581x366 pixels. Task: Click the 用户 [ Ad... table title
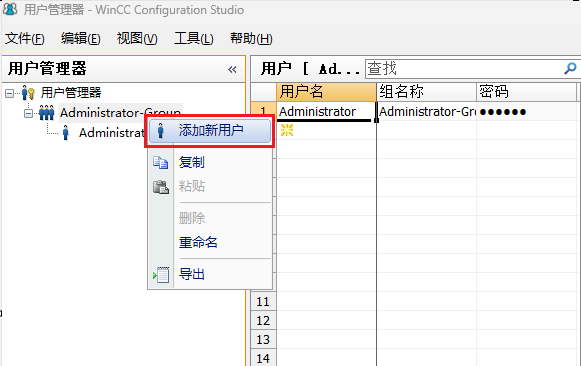pos(310,69)
